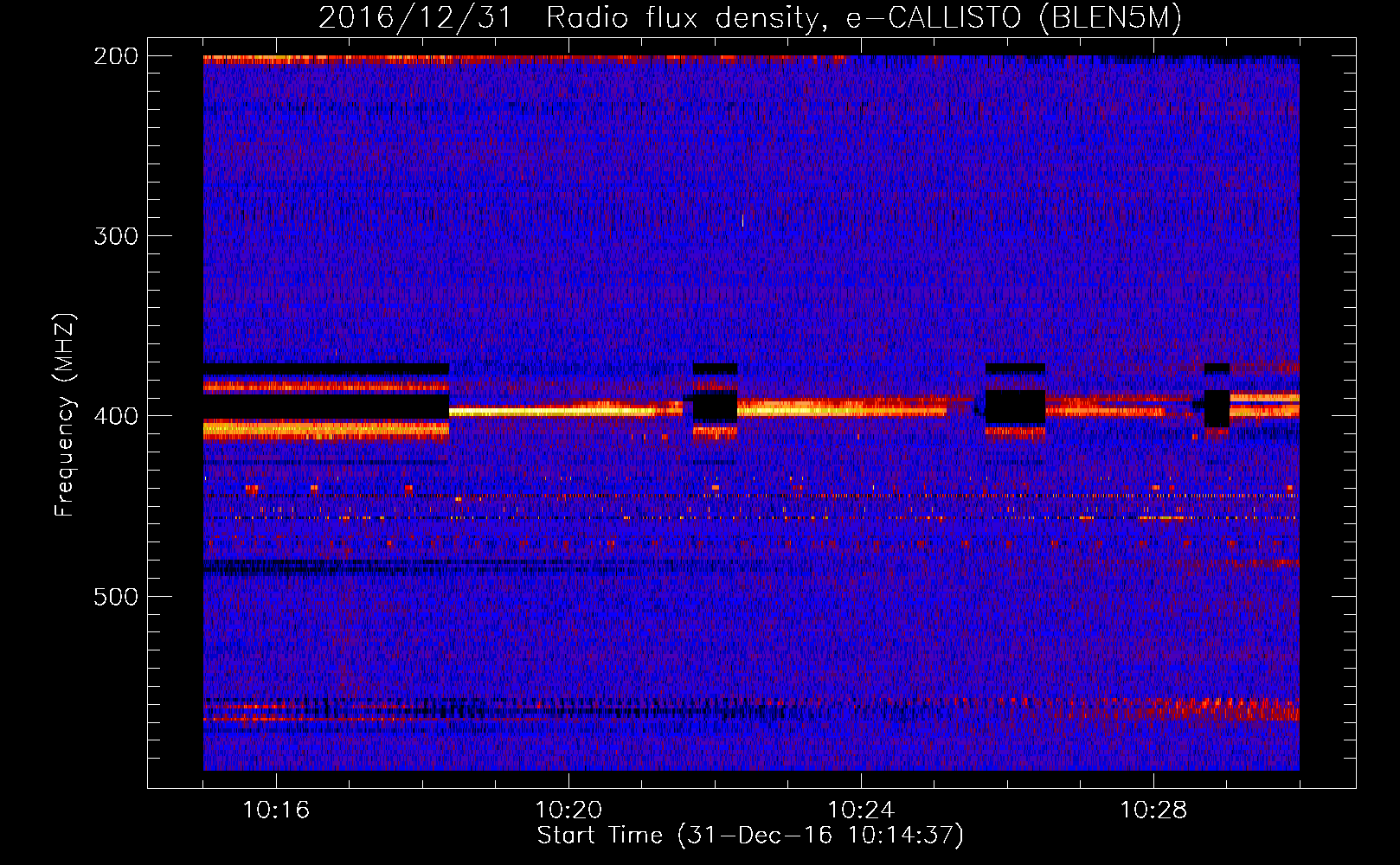
Task: Click the 10:20 time tick label
Action: [x=568, y=811]
